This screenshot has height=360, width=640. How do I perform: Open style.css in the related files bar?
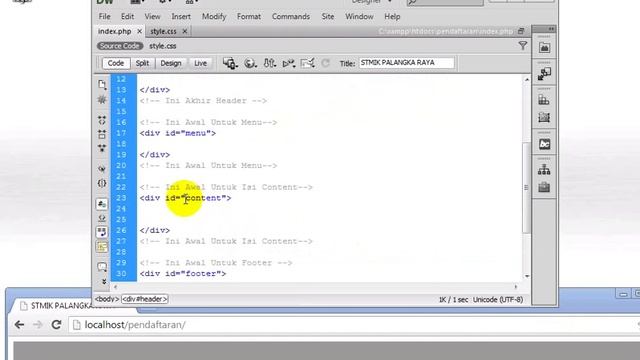click(163, 46)
